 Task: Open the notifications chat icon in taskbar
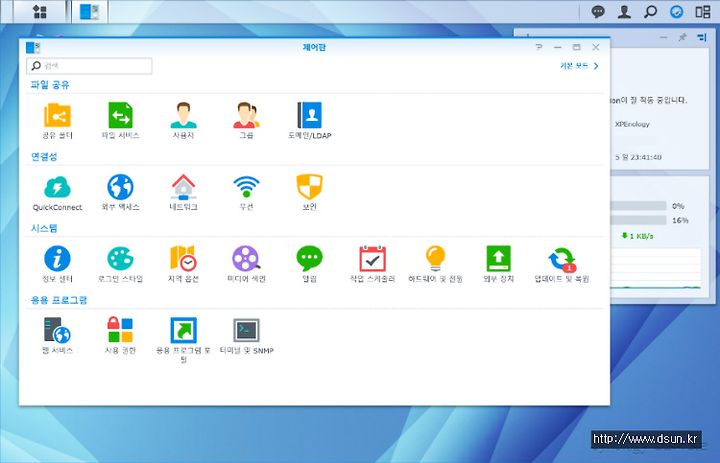(x=598, y=11)
